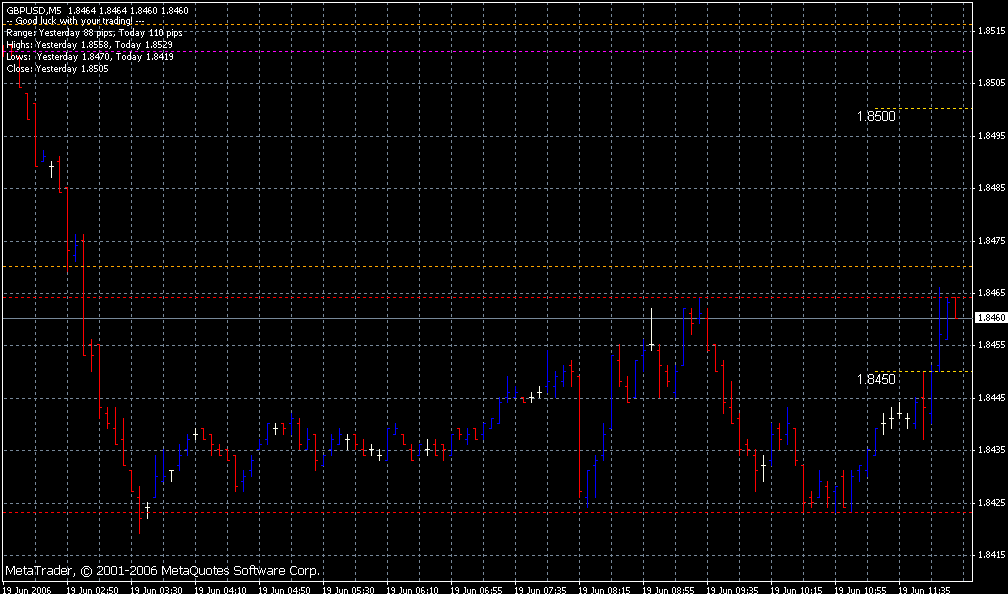Click the '19 Jun 06:10' time label
1008x594 pixels.
click(413, 590)
